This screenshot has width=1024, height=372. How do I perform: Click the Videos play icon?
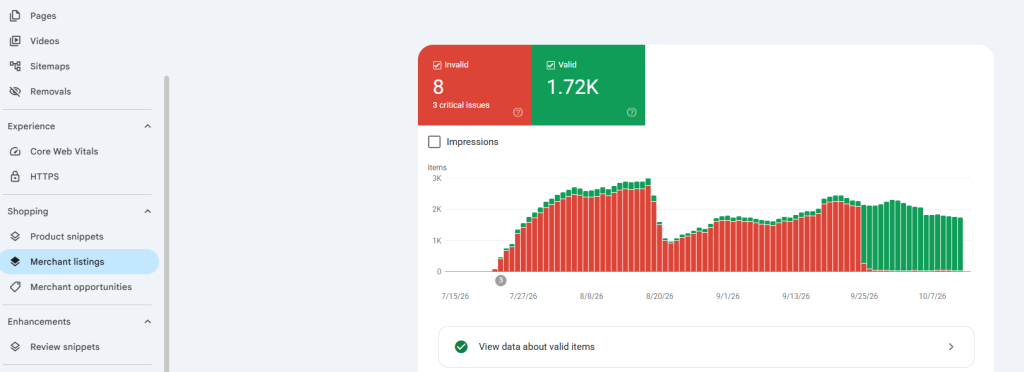(x=15, y=41)
